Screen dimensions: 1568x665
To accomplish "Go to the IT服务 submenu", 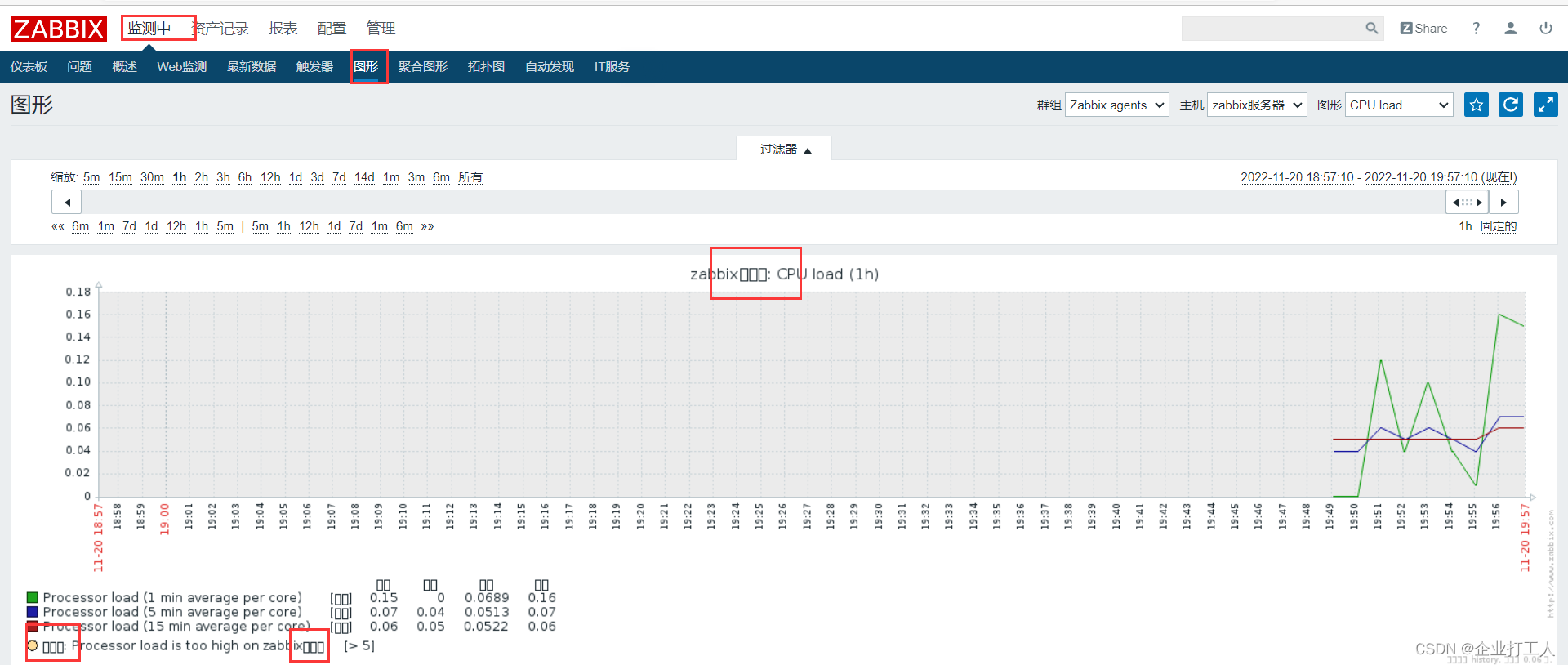I will click(x=612, y=67).
